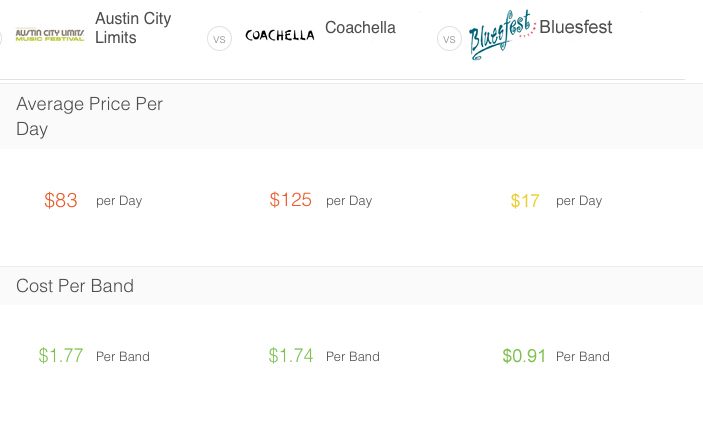The height and width of the screenshot is (426, 703).
Task: Select the Cost Per Band section heading
Action: [75, 286]
